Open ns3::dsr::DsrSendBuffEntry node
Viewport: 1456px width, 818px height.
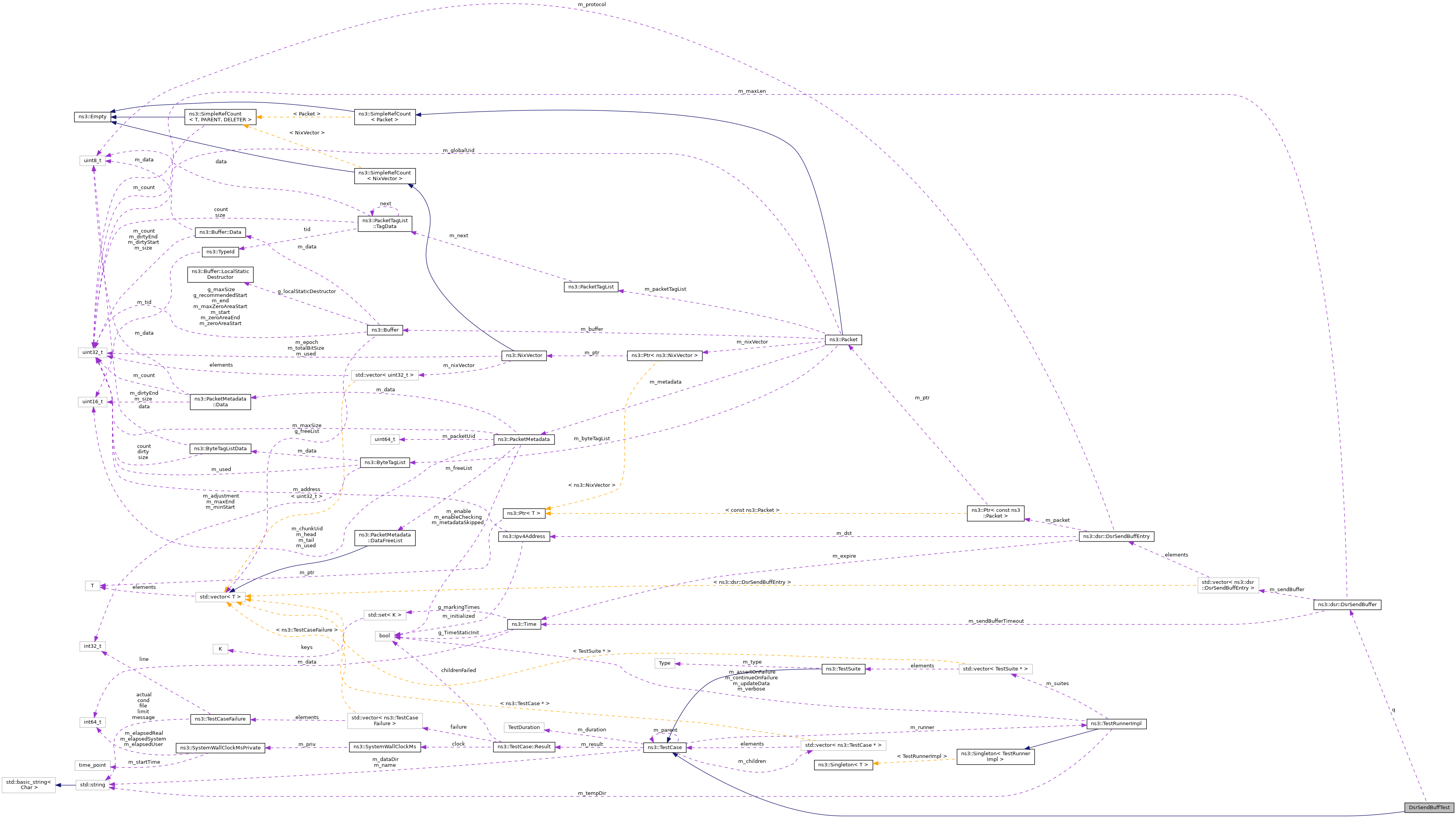(x=1116, y=536)
